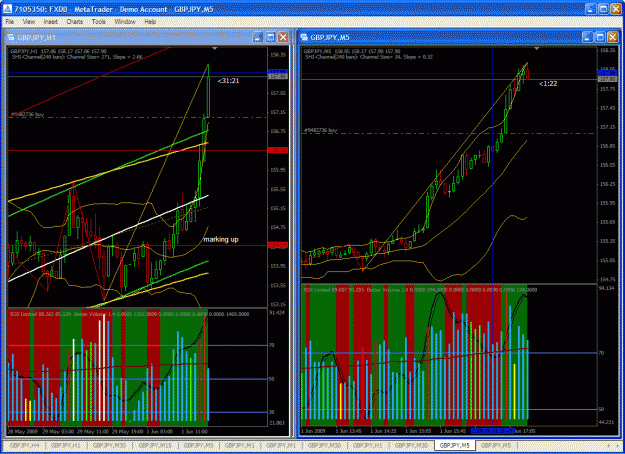Open the Tools menu
The image size is (625, 454).
[98, 22]
